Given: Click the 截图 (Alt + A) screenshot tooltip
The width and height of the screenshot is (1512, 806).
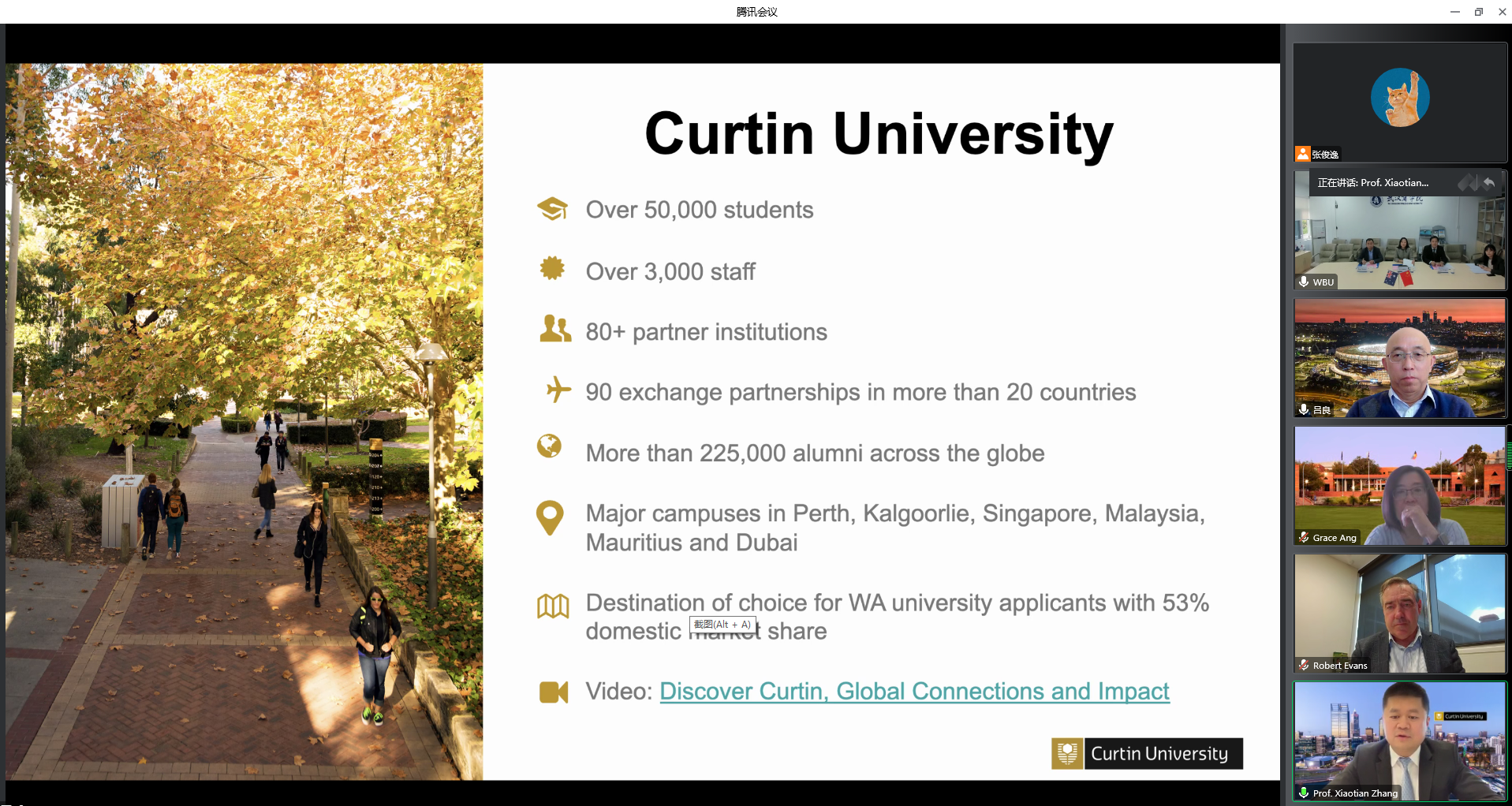Looking at the screenshot, I should (x=722, y=625).
